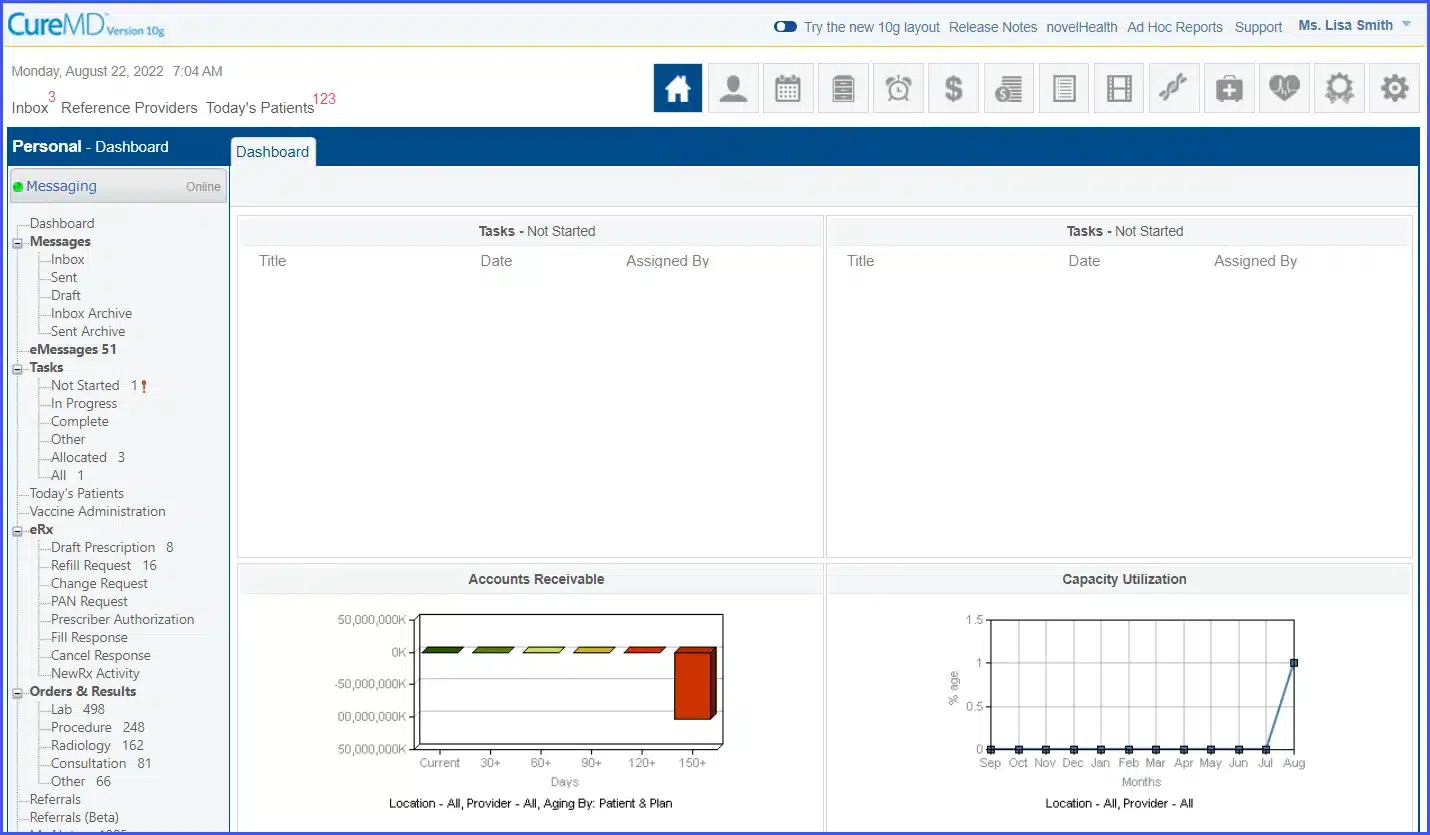Click the green Messaging online status dot

point(18,187)
